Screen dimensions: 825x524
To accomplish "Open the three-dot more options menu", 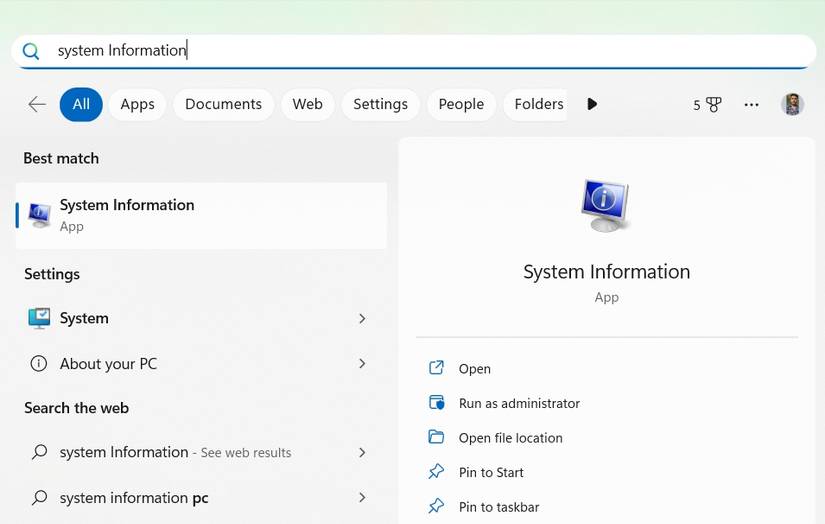I will pyautogui.click(x=751, y=104).
